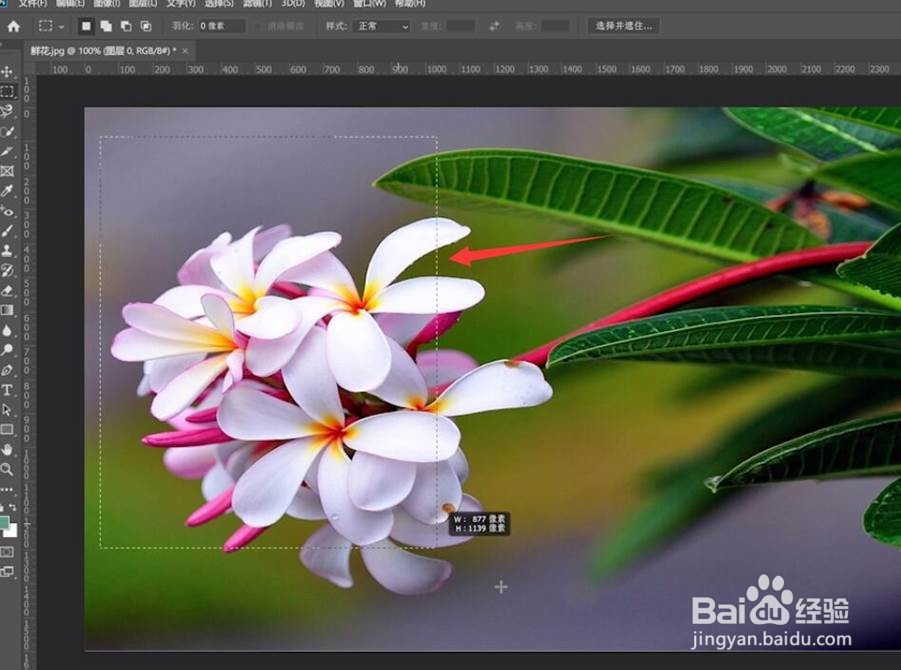Image resolution: width=901 pixels, height=670 pixels.
Task: Select the Eyedropper tool
Action: pos(7,191)
